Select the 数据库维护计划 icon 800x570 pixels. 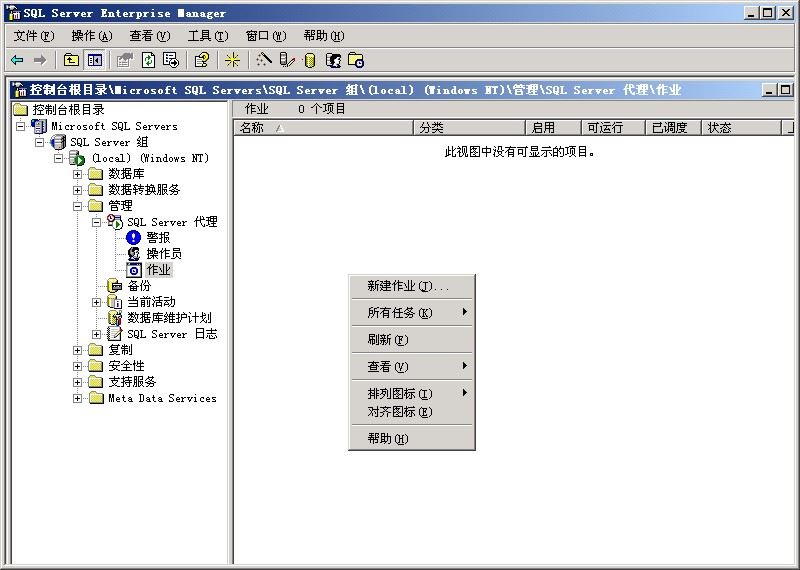(x=115, y=318)
